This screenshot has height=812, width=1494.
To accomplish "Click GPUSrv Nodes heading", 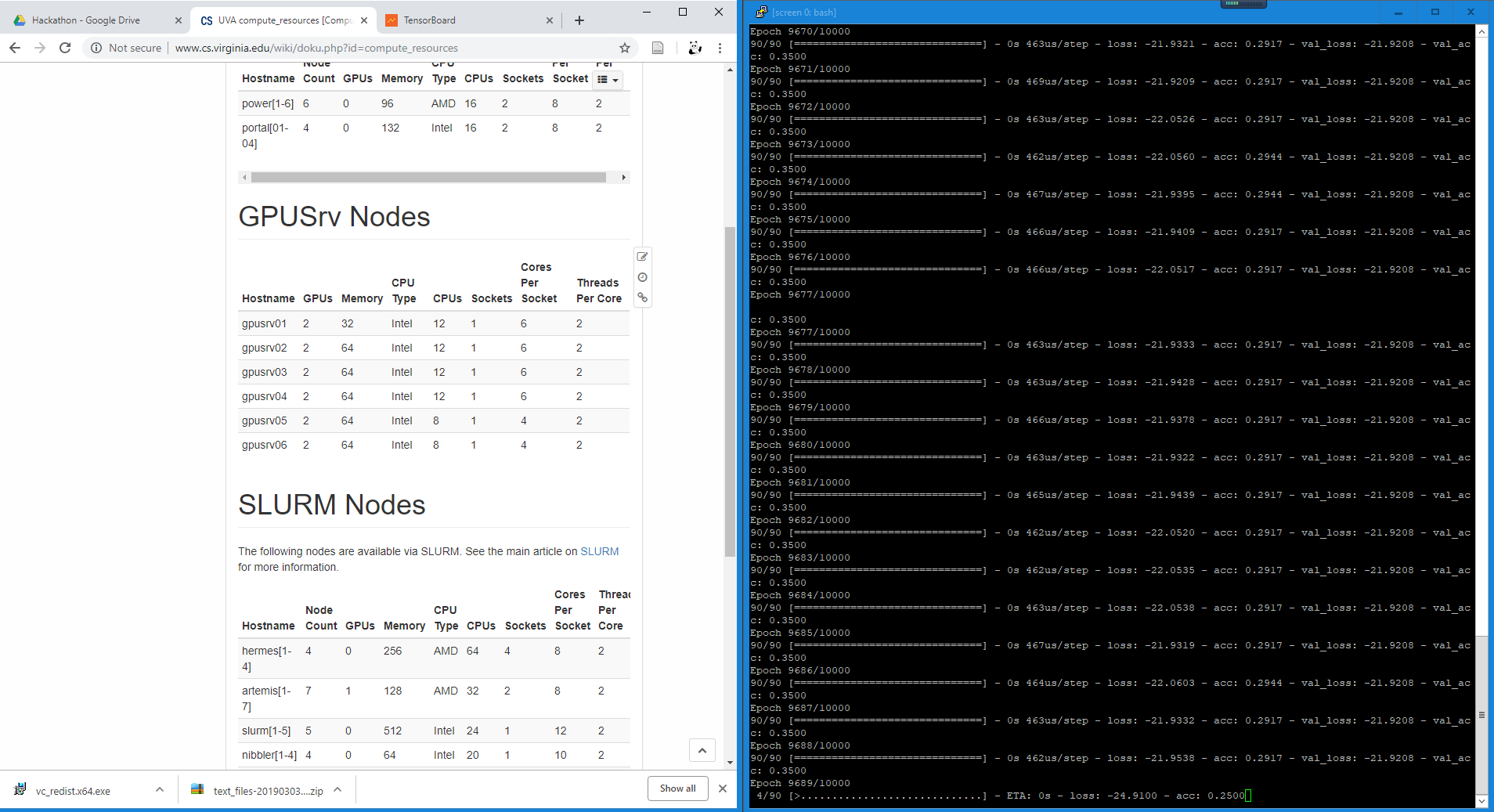I will 334,217.
